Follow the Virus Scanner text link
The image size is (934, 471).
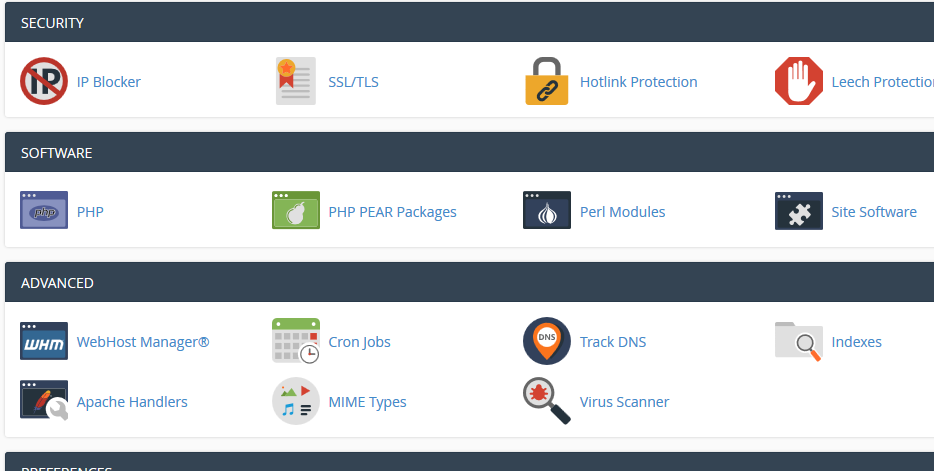pyautogui.click(x=624, y=402)
